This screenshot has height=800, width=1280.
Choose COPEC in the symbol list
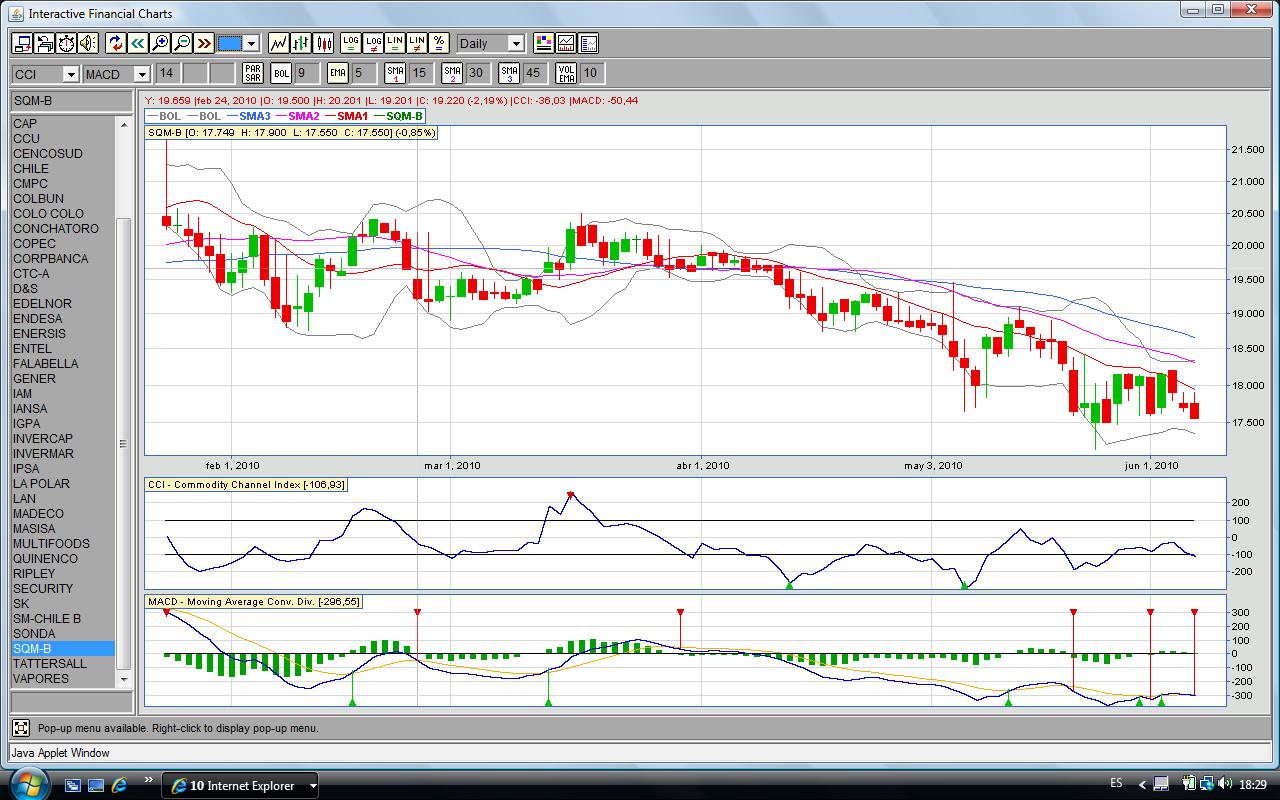pyautogui.click(x=34, y=244)
